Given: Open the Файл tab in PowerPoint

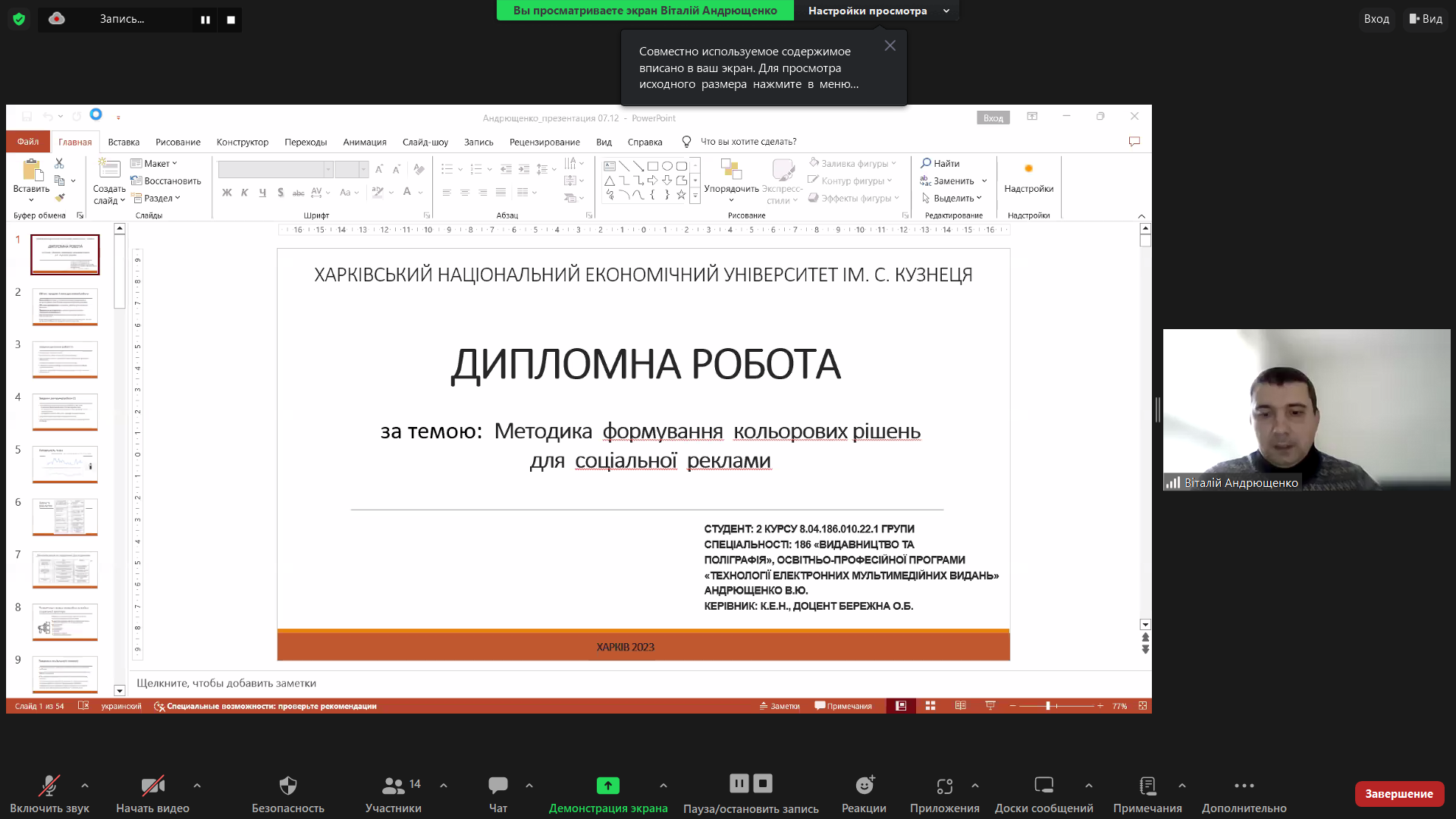Looking at the screenshot, I should pos(28,142).
